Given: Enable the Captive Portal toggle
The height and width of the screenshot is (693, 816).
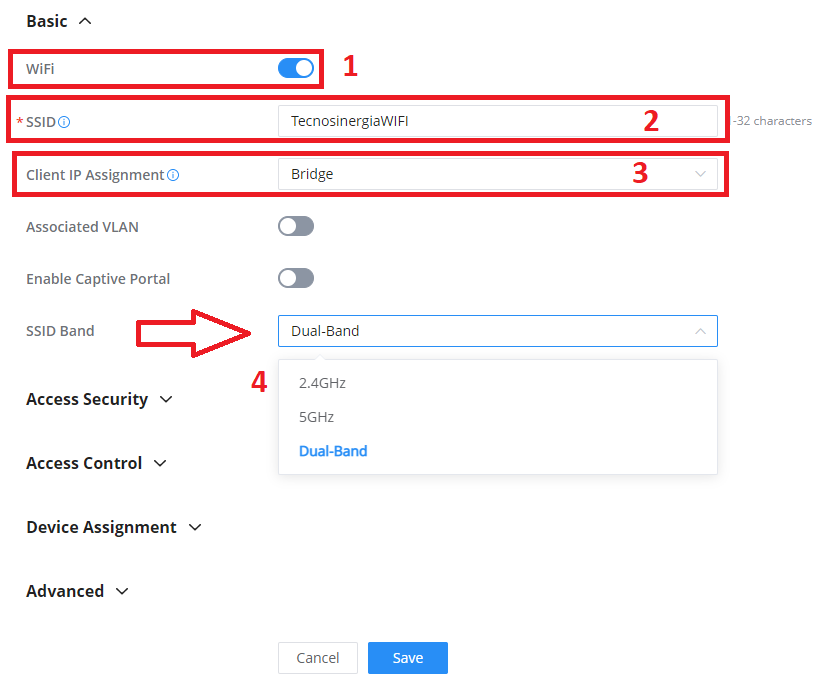Looking at the screenshot, I should (x=295, y=278).
